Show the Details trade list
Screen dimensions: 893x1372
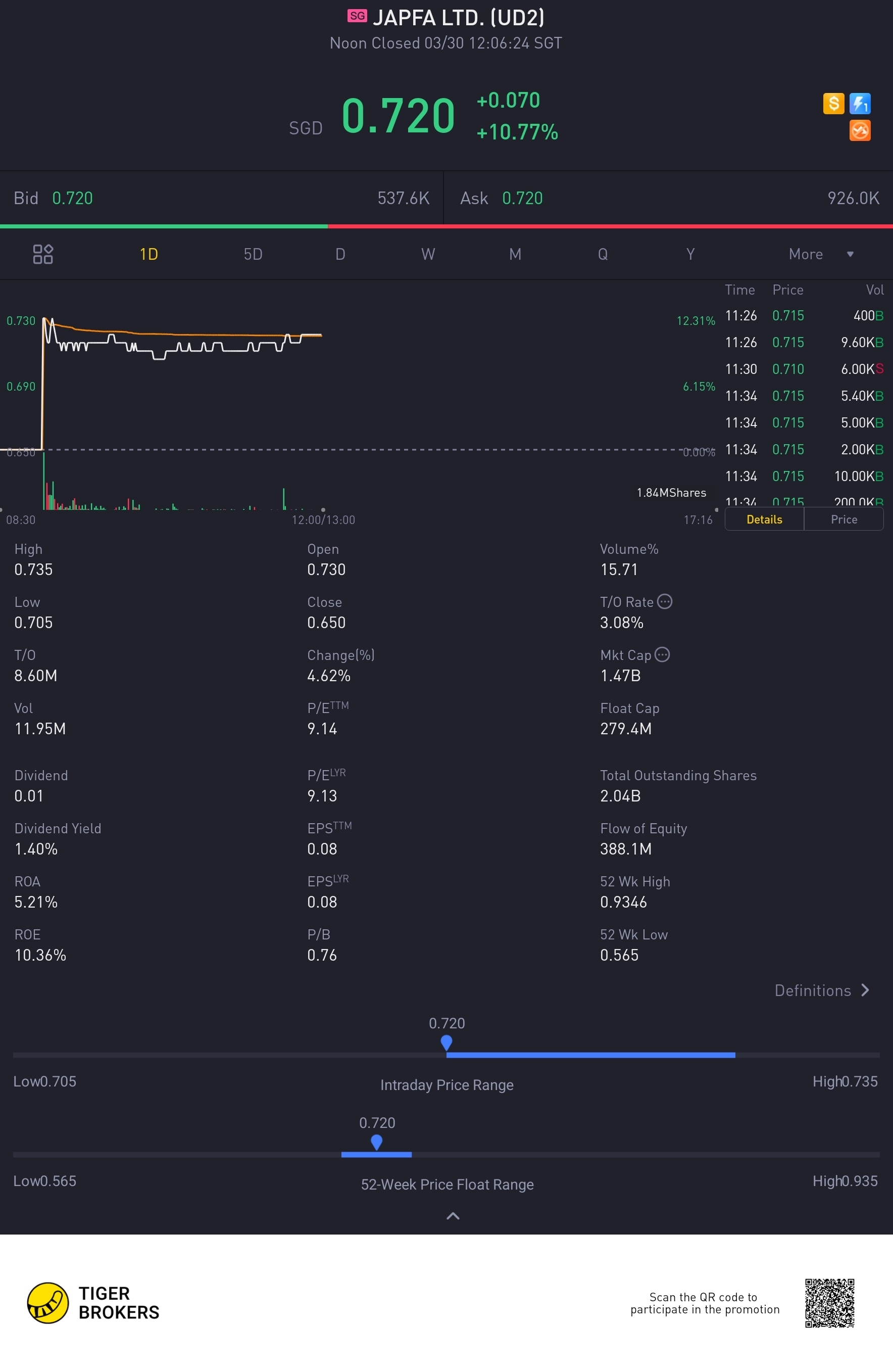click(764, 519)
